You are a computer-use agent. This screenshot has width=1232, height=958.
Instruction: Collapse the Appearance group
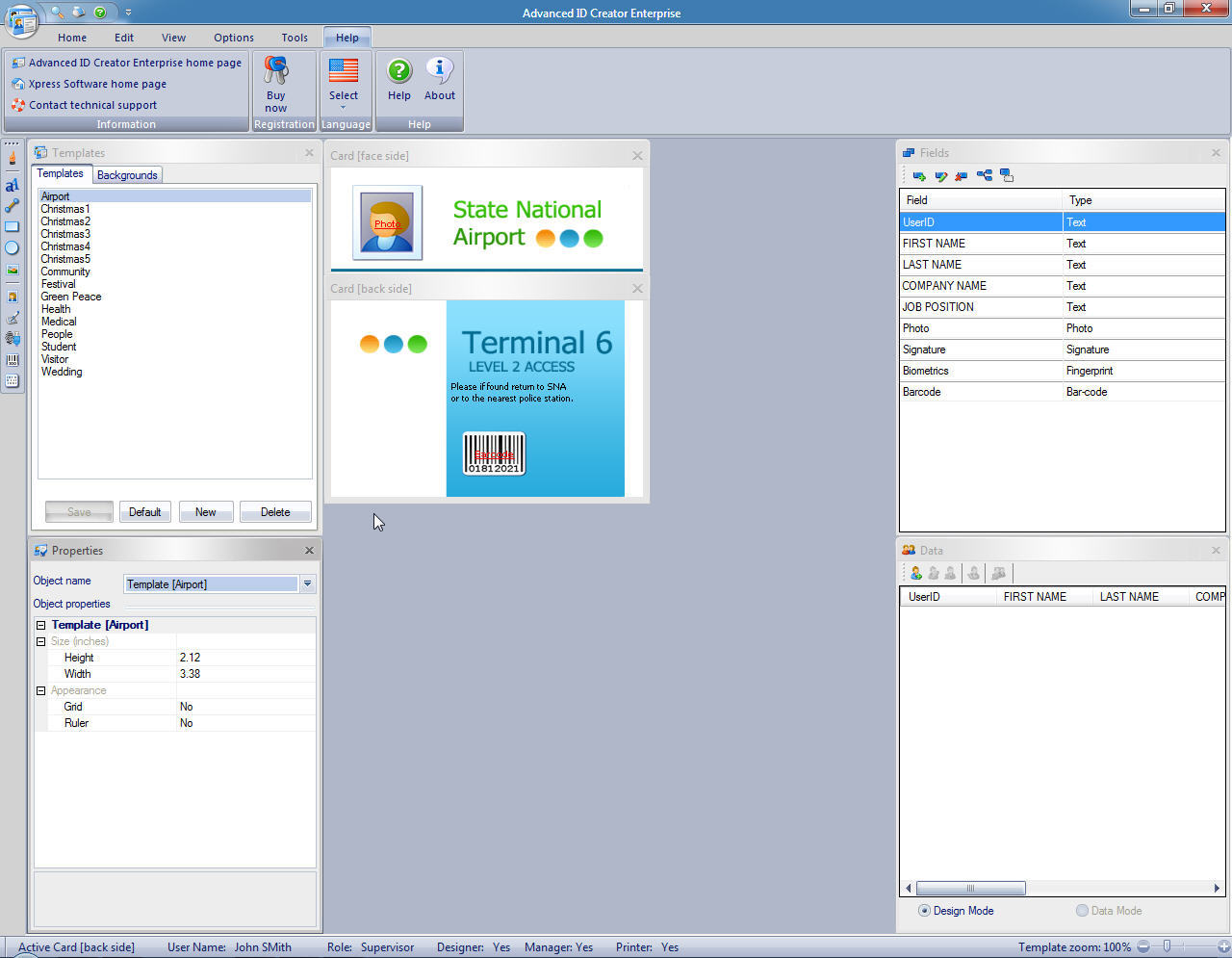click(x=41, y=690)
